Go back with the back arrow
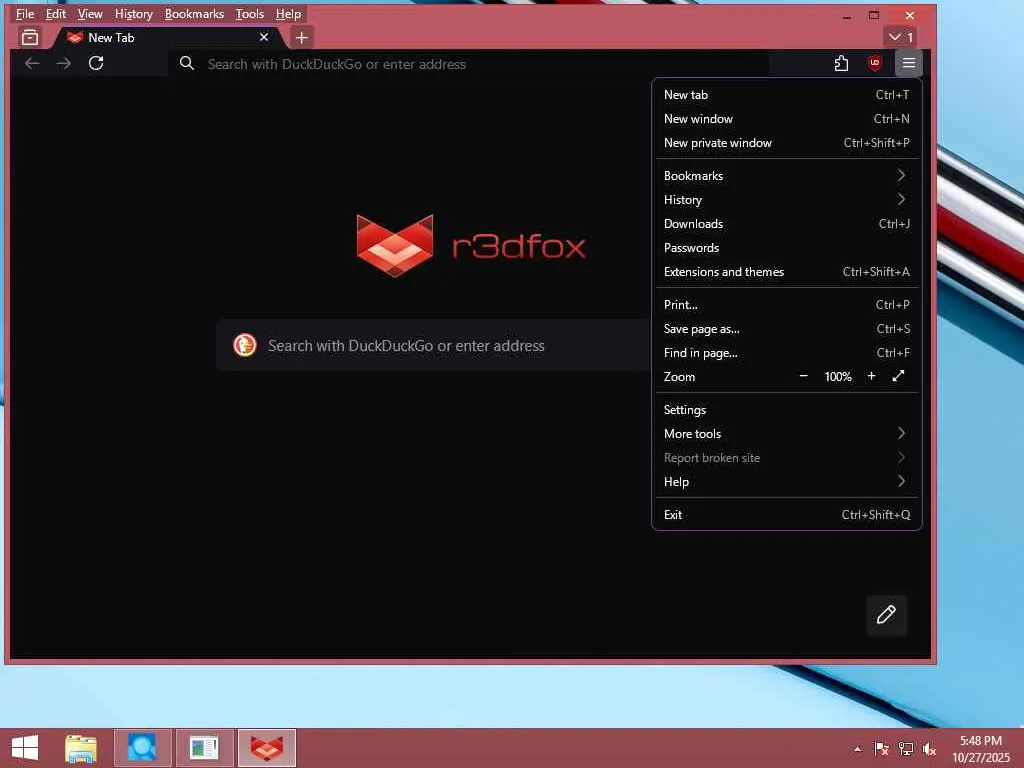Screen dimensions: 1024x768 pyautogui.click(x=32, y=63)
